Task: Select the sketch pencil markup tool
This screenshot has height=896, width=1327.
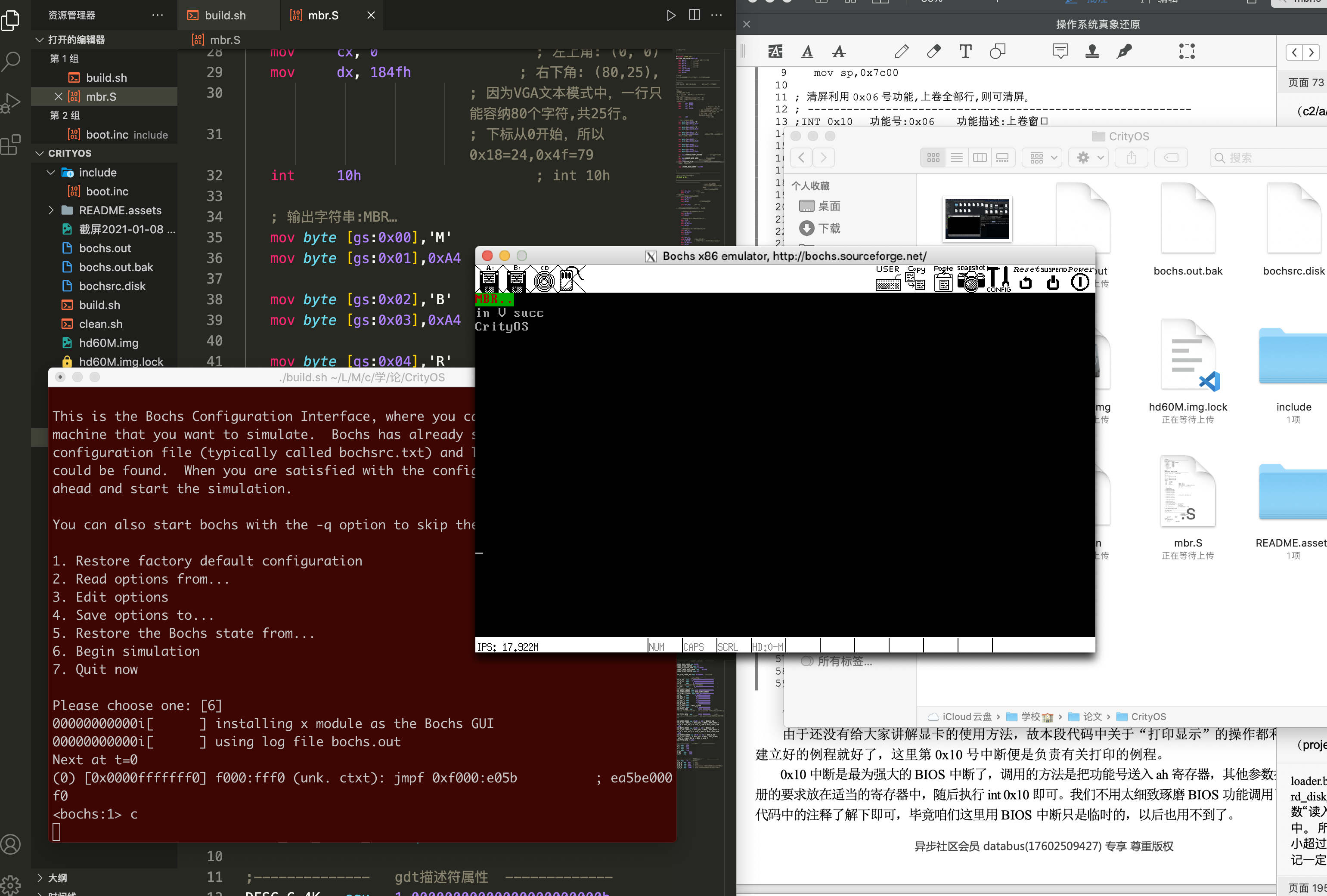Action: click(x=902, y=51)
